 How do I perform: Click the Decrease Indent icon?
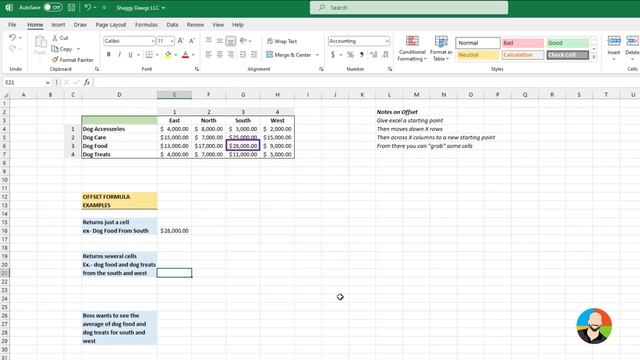tap(243, 54)
